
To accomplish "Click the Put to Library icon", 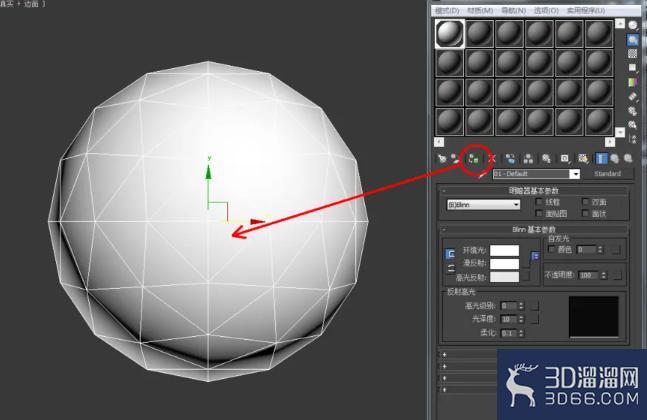I will click(x=546, y=158).
